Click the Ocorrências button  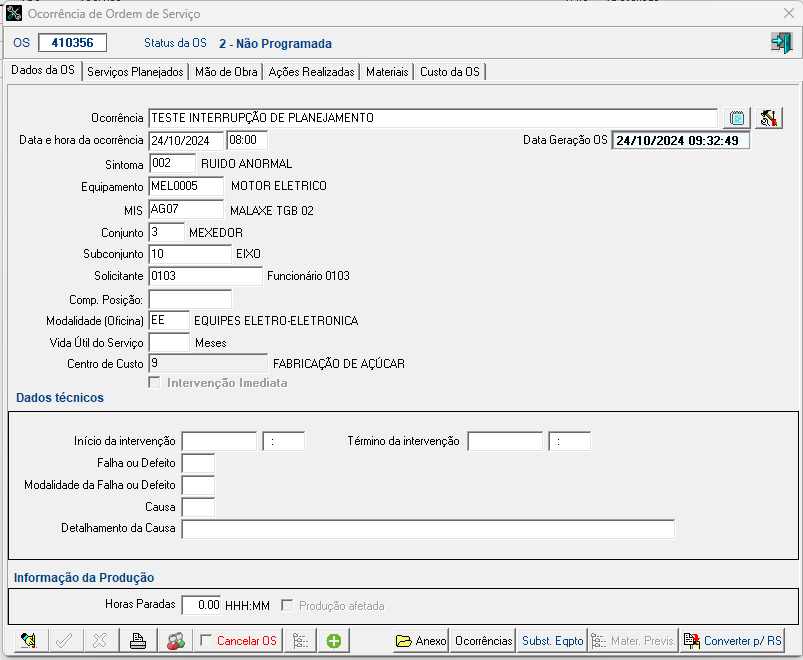click(x=483, y=641)
